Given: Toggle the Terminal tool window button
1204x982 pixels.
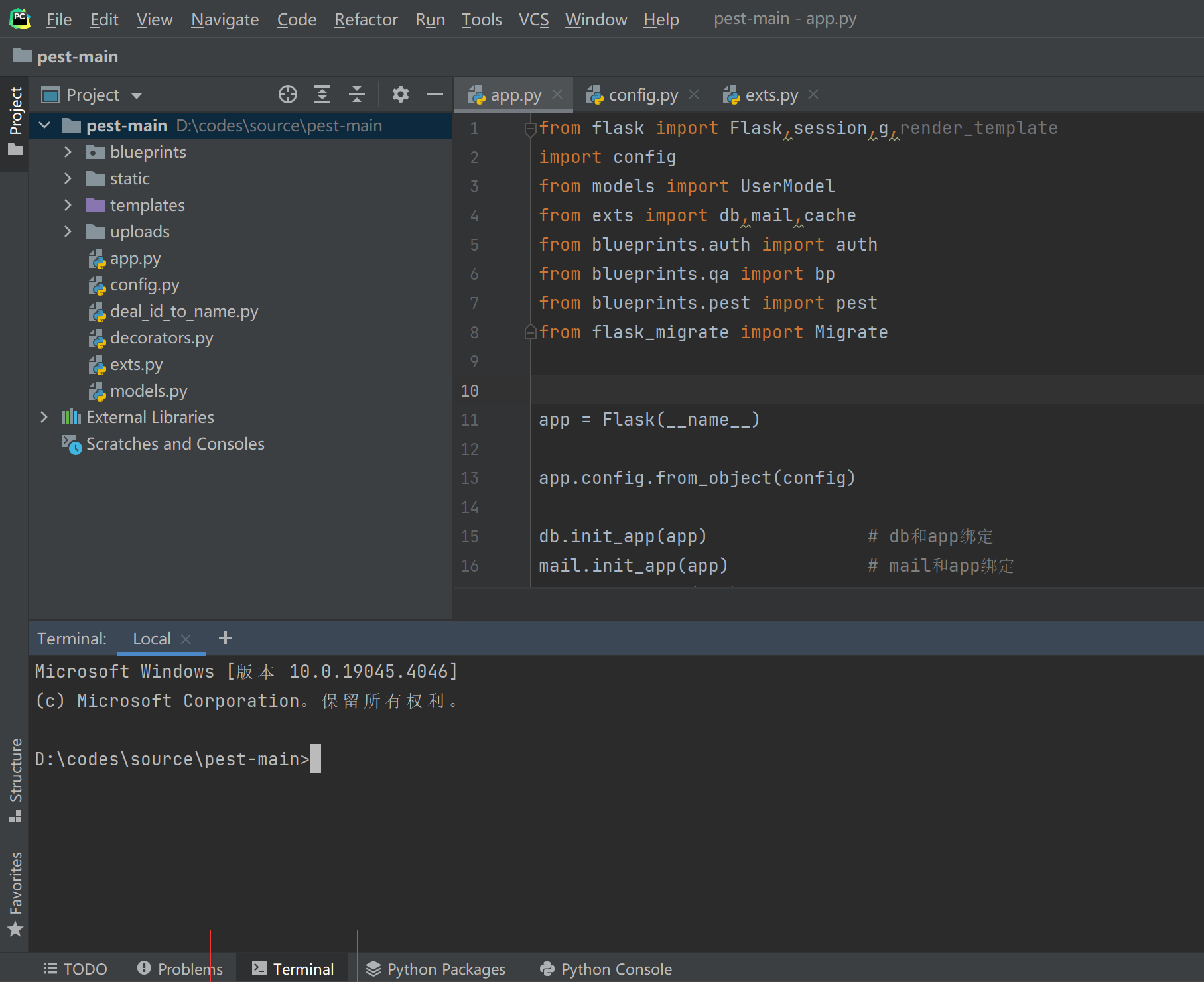Looking at the screenshot, I should (x=293, y=969).
